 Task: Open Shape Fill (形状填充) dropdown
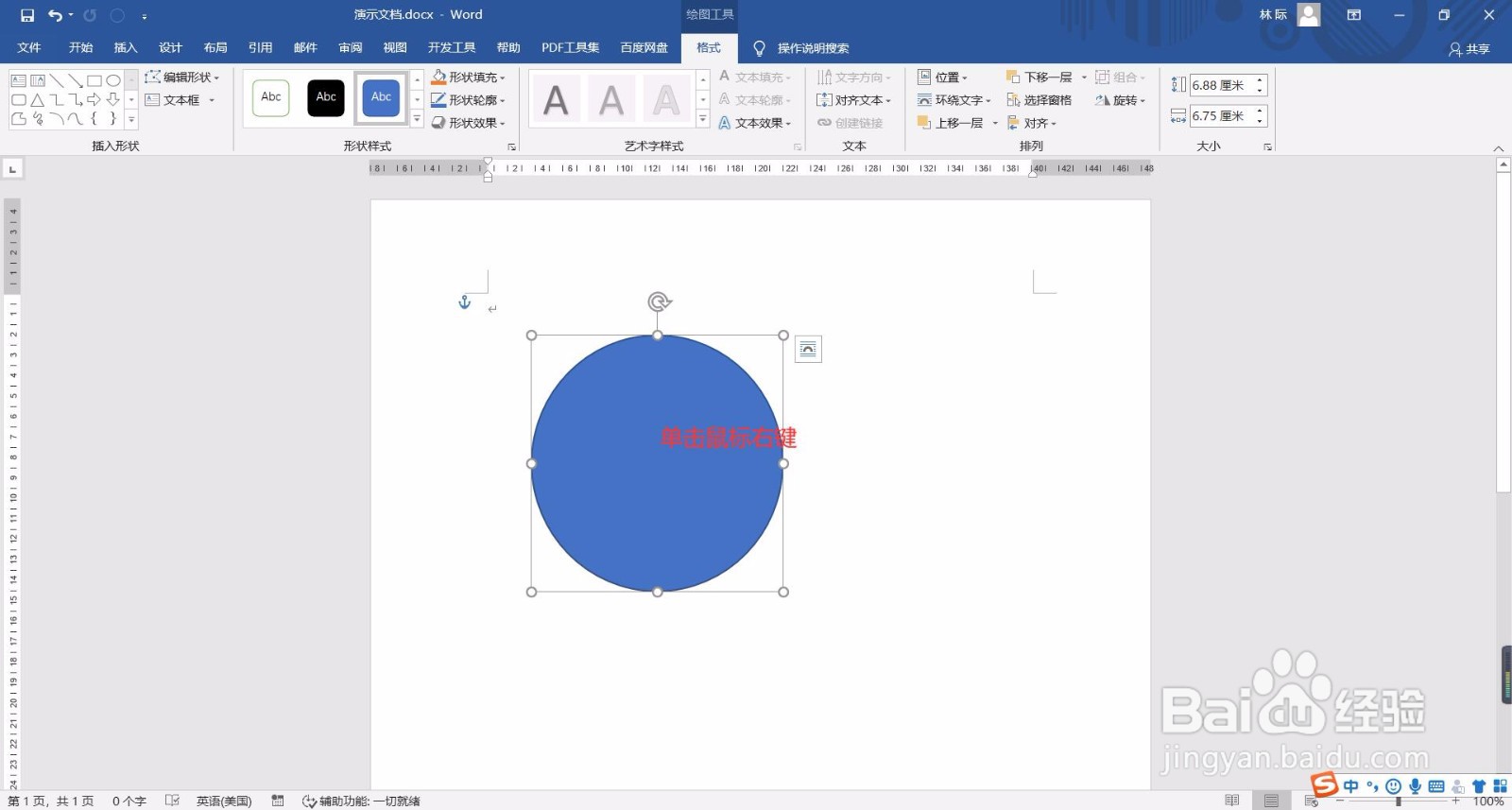469,78
